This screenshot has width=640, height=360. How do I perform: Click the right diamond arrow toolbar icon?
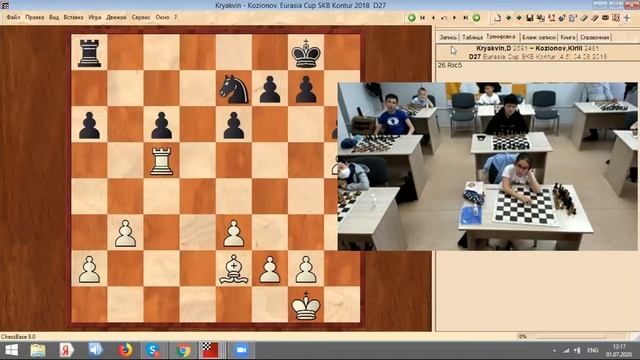[x=519, y=18]
